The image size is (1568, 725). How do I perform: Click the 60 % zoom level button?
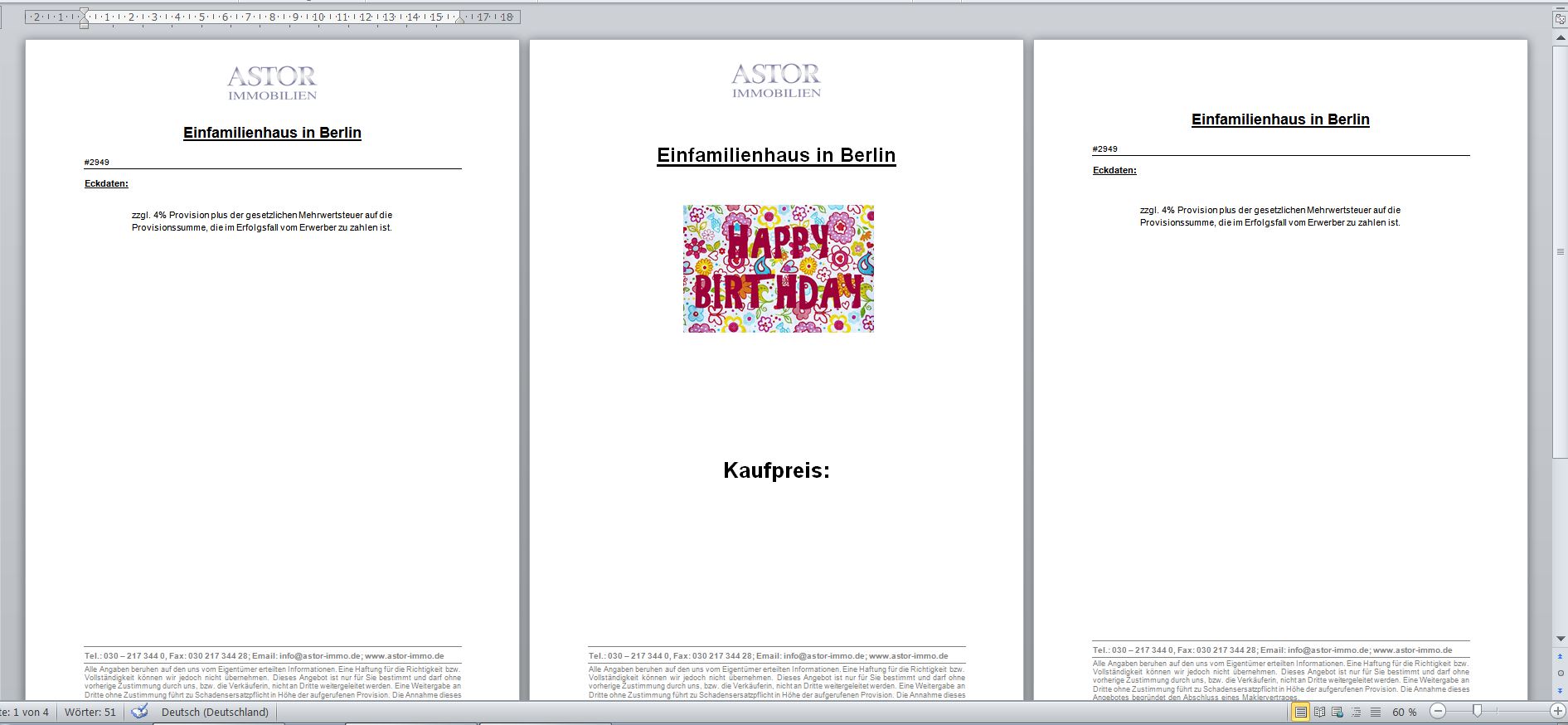1405,712
